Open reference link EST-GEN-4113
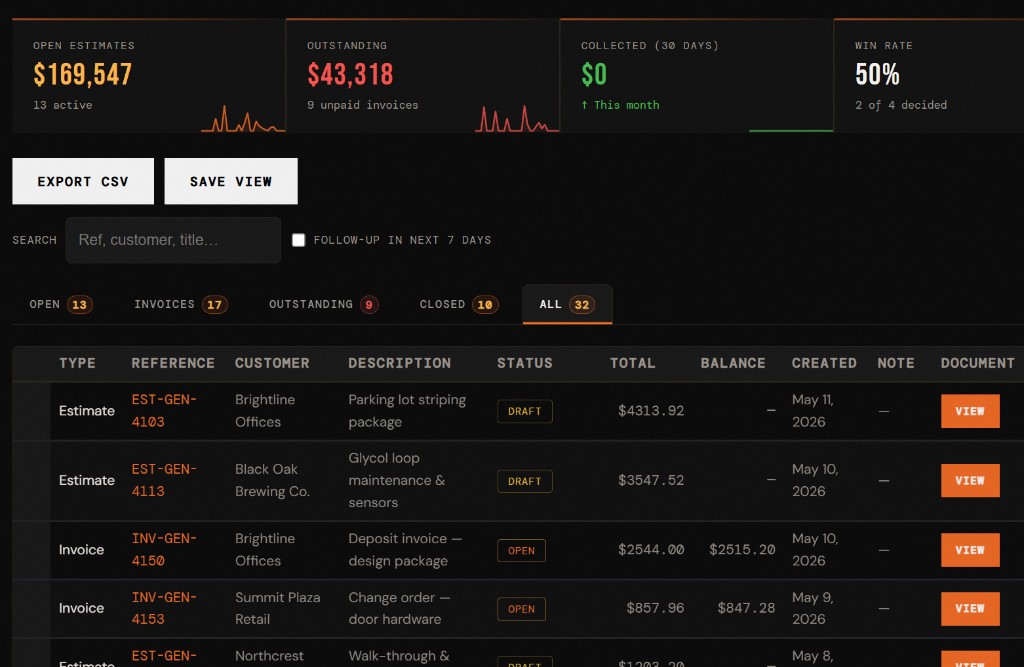Screen dimensions: 1024x667 pos(164,480)
